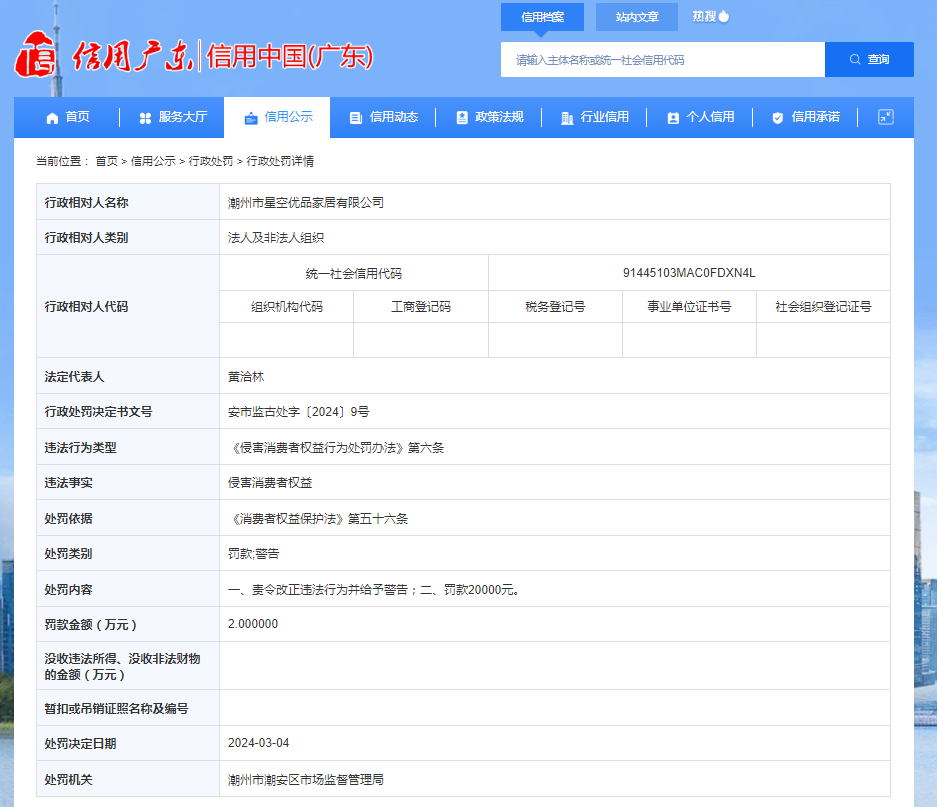
Task: Click the shield icon beside 信用承诺
Action: (x=777, y=118)
